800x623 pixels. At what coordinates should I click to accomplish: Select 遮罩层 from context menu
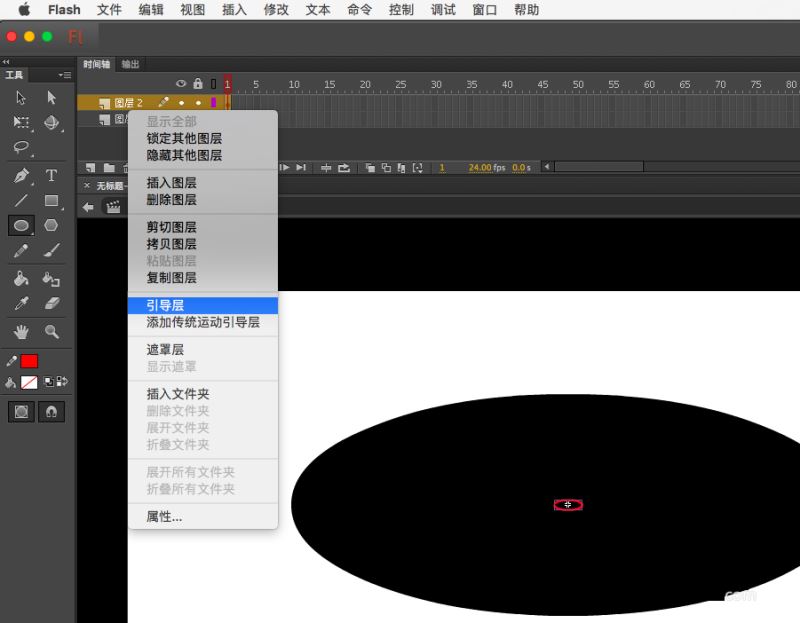pyautogui.click(x=203, y=350)
